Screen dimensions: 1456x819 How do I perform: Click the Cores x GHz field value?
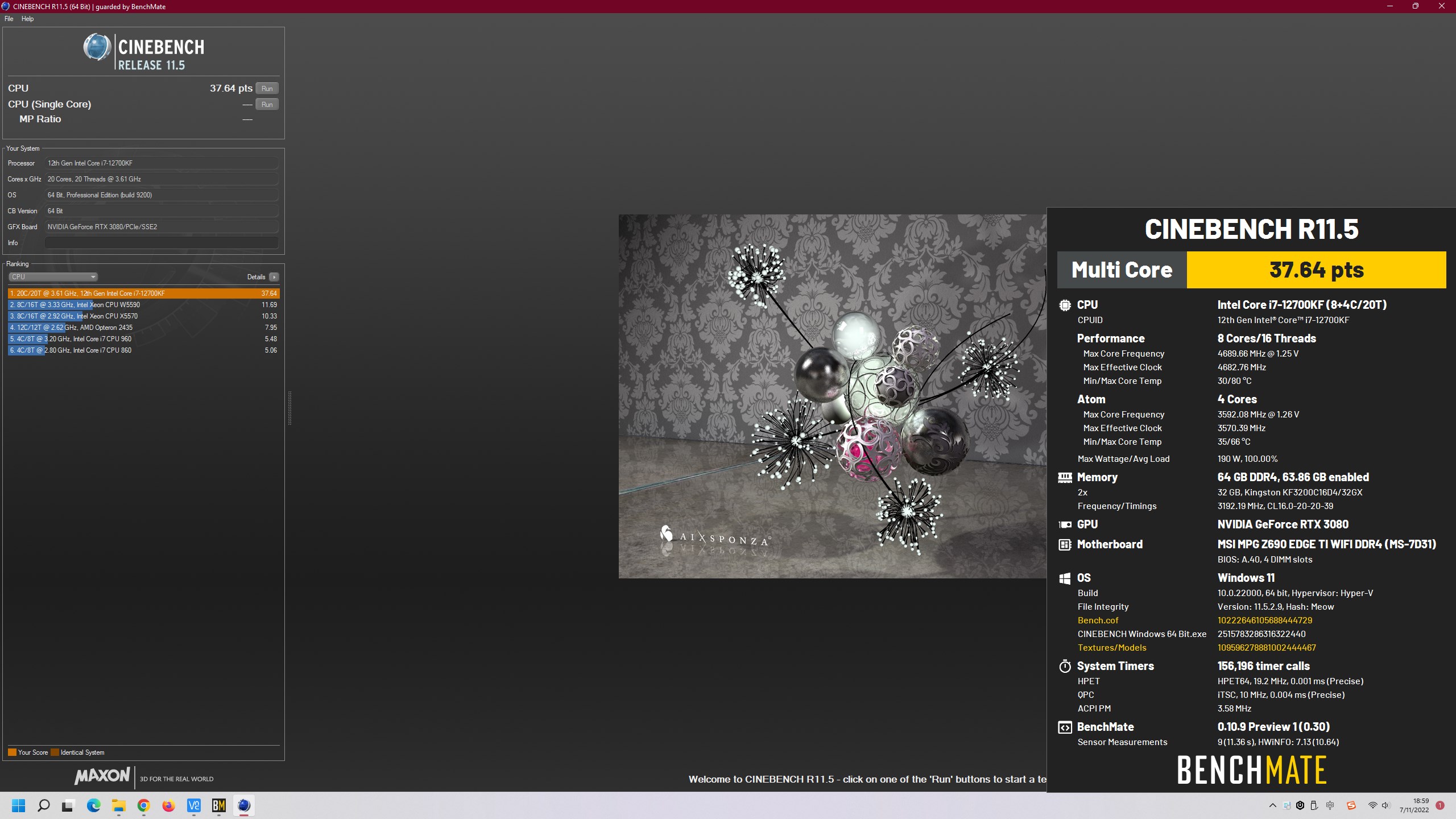click(162, 179)
